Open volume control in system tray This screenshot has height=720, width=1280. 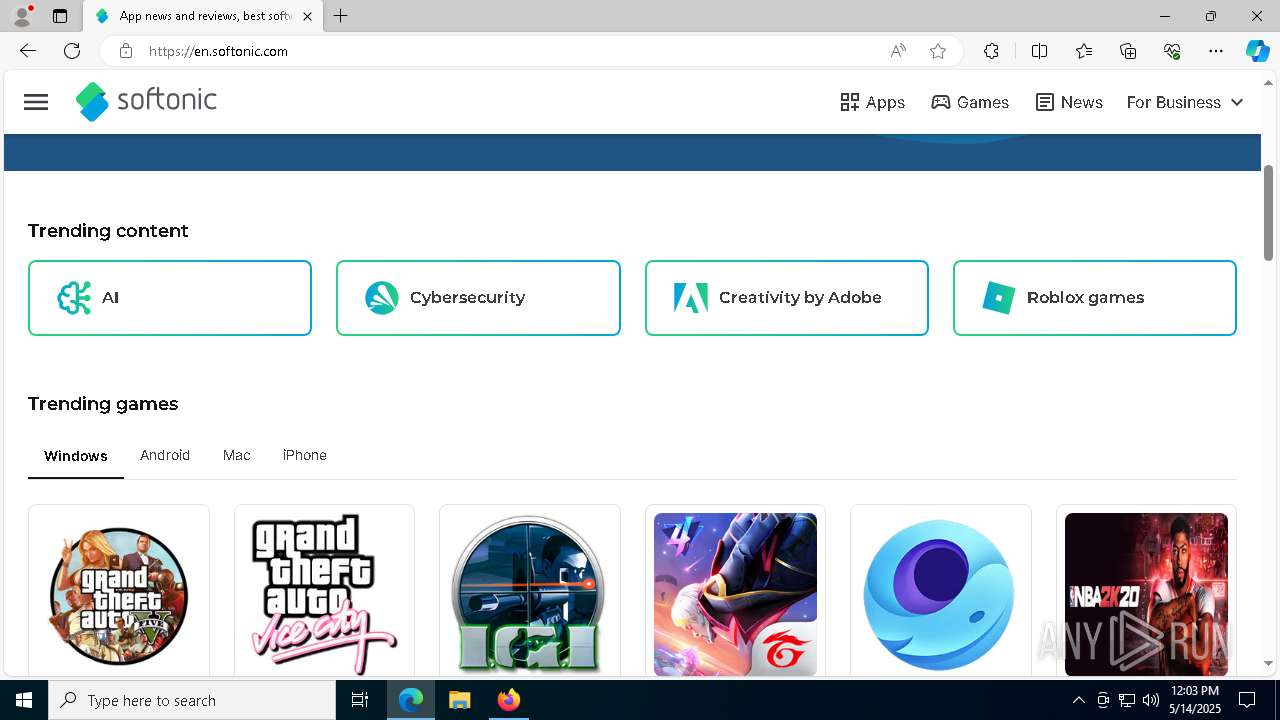point(1151,700)
